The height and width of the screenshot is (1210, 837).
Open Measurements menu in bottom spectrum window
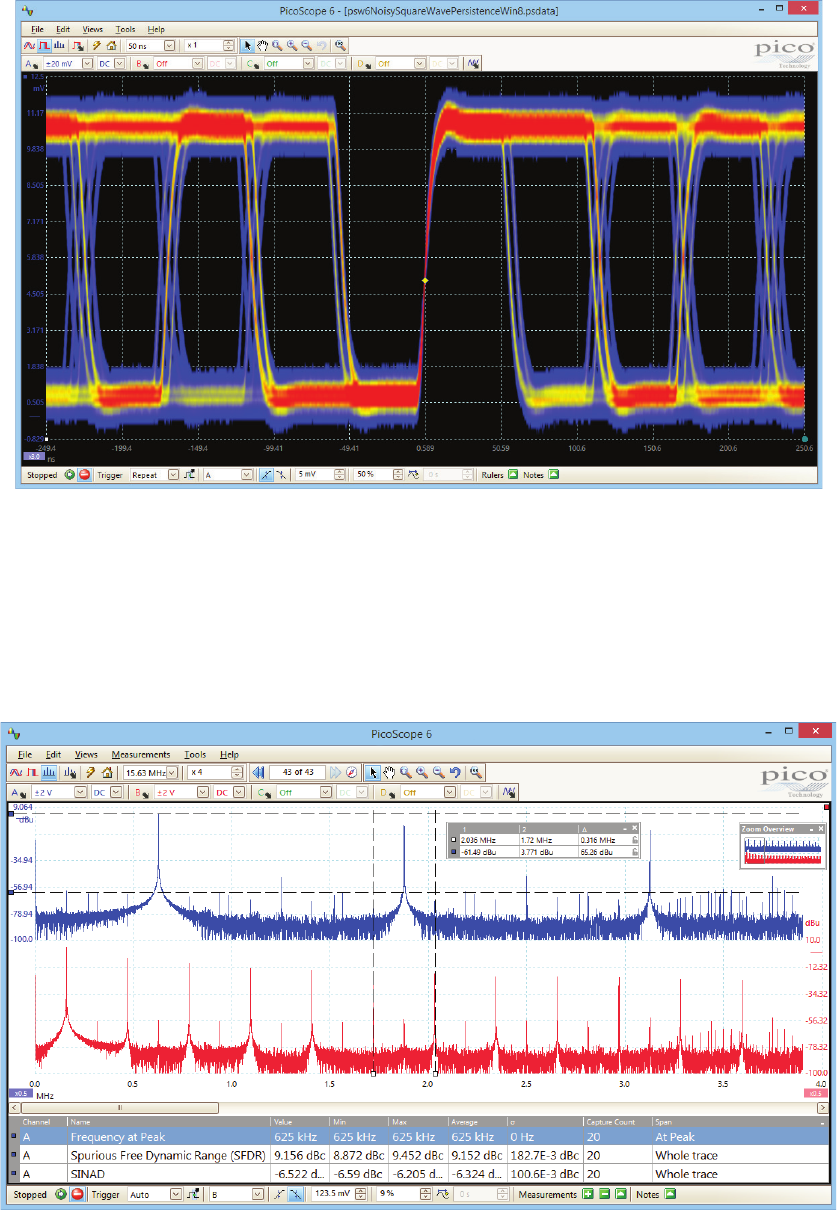[x=141, y=755]
